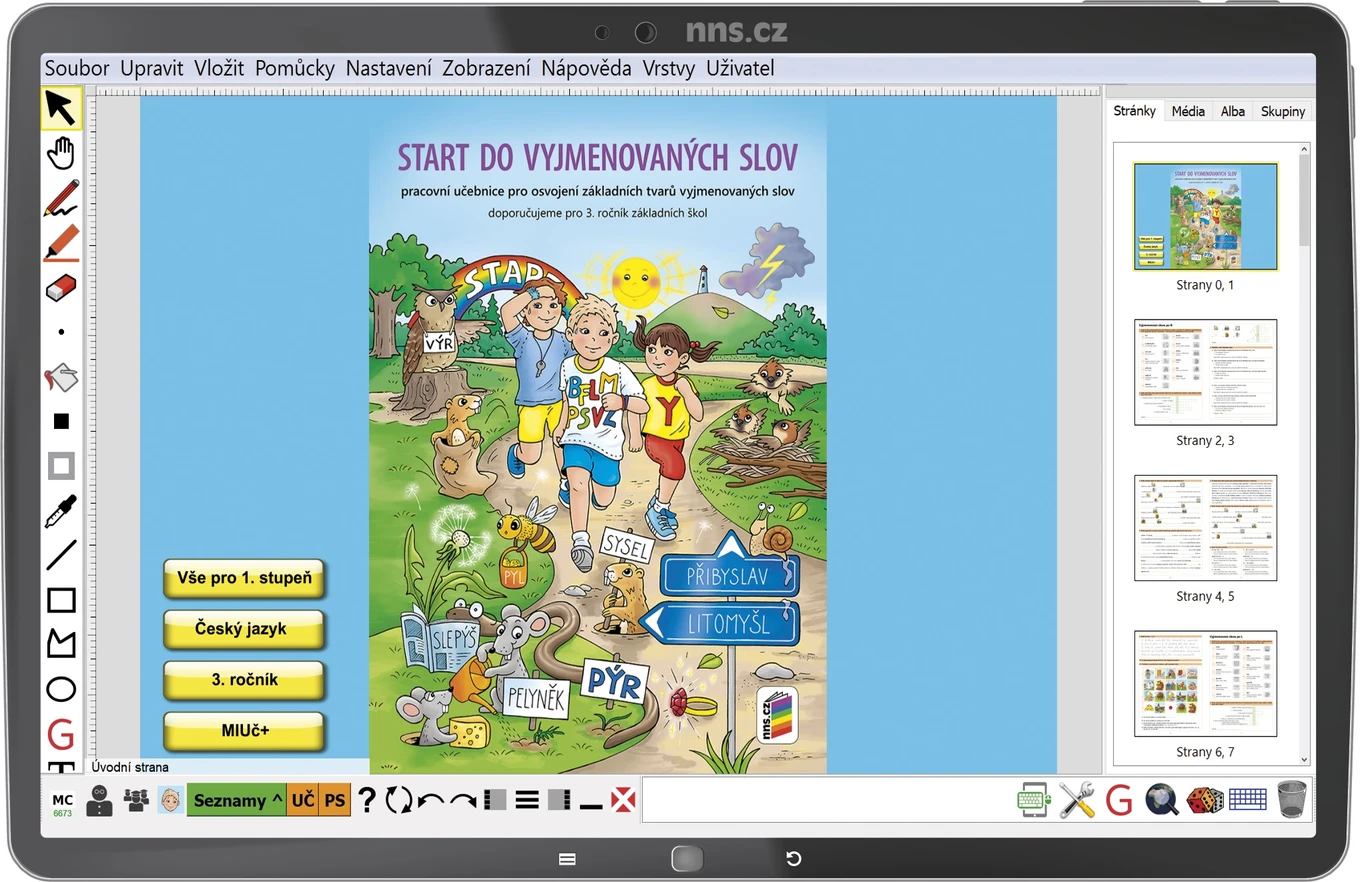Click the globe search magnifier icon
The width and height of the screenshot is (1360, 882).
[x=1162, y=800]
